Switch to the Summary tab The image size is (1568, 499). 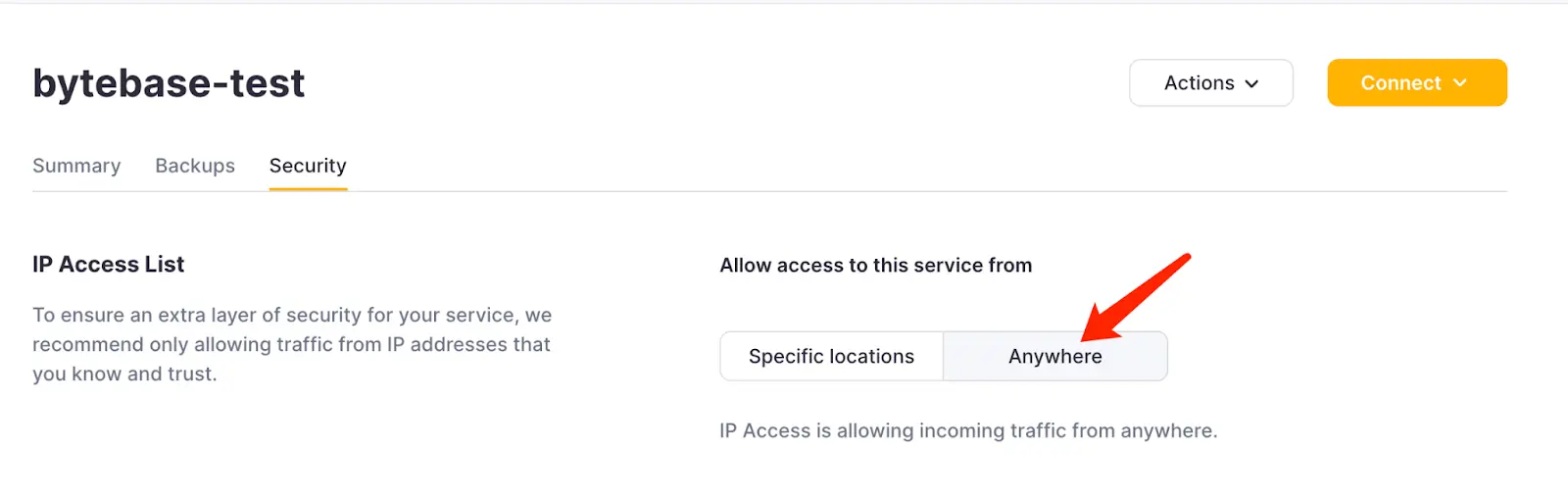click(x=76, y=166)
